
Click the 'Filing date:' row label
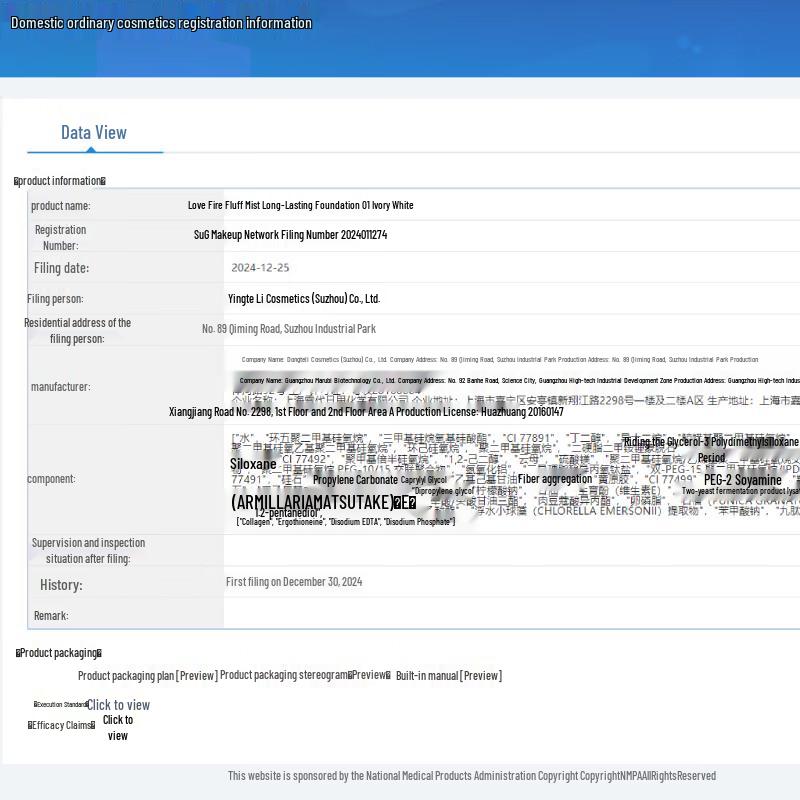pos(61,268)
